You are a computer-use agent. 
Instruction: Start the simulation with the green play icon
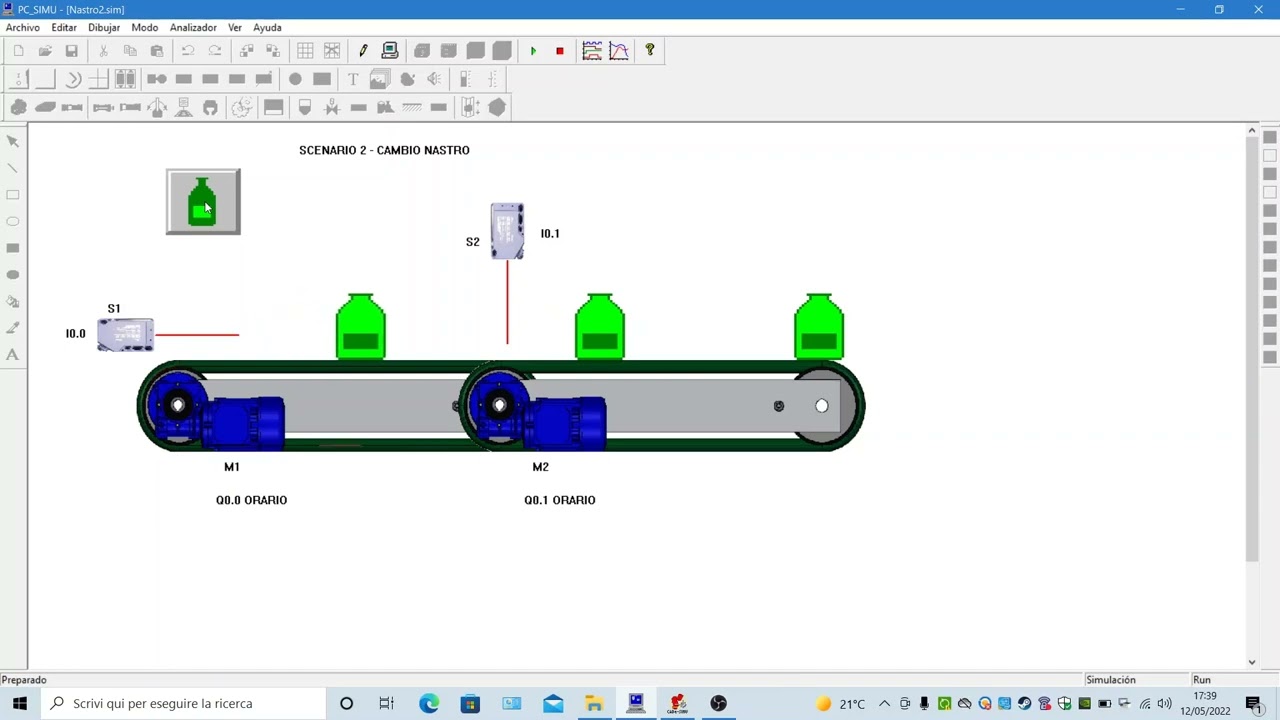[x=533, y=51]
